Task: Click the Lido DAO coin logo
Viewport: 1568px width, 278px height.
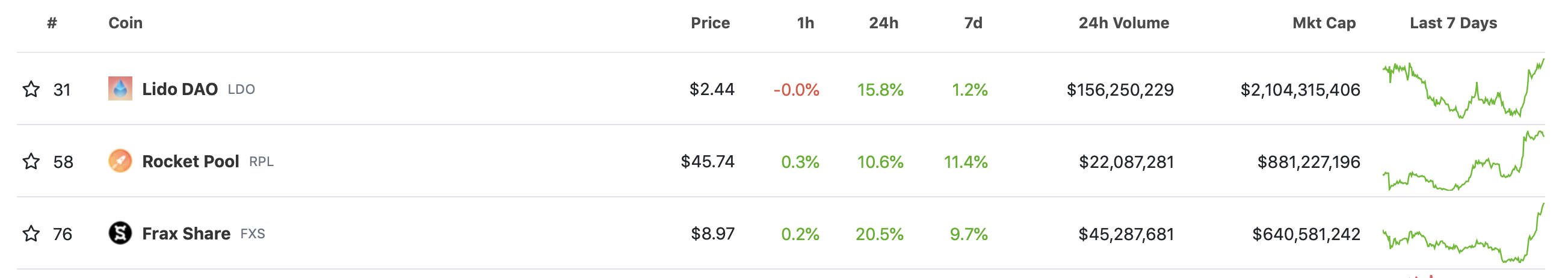Action: click(x=120, y=89)
